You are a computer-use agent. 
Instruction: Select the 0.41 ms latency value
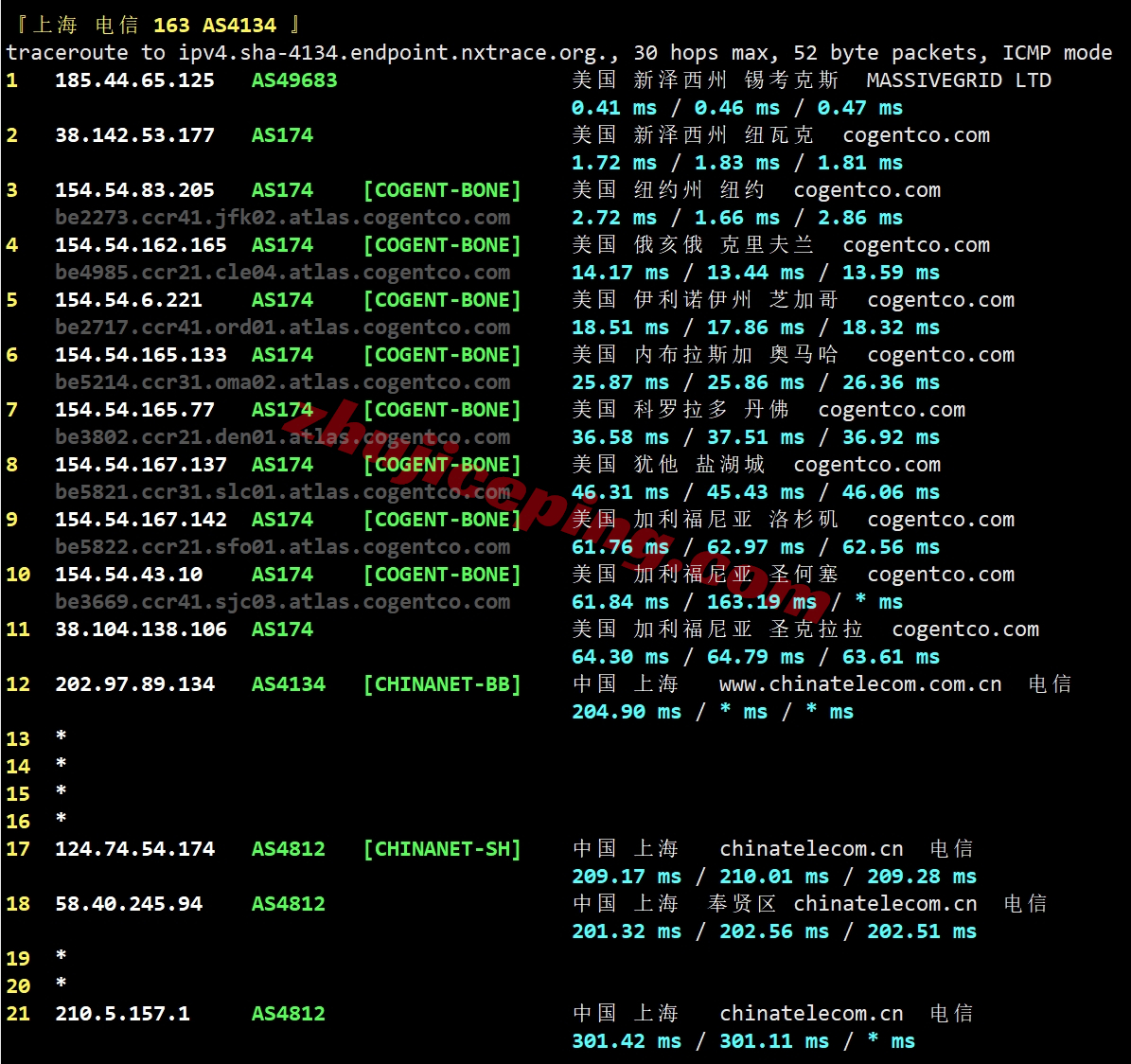click(x=614, y=108)
